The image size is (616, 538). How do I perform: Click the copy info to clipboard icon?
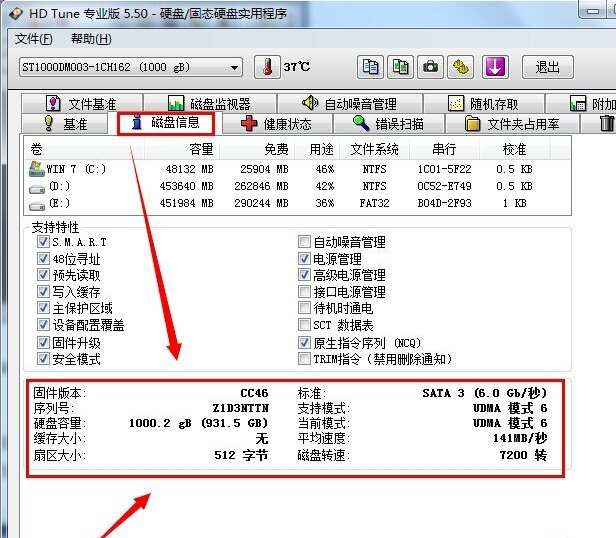(370, 67)
